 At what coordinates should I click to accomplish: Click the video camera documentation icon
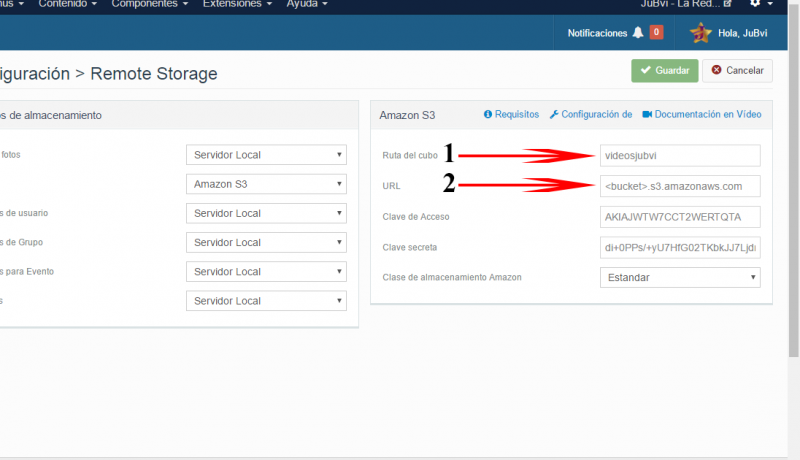click(647, 114)
